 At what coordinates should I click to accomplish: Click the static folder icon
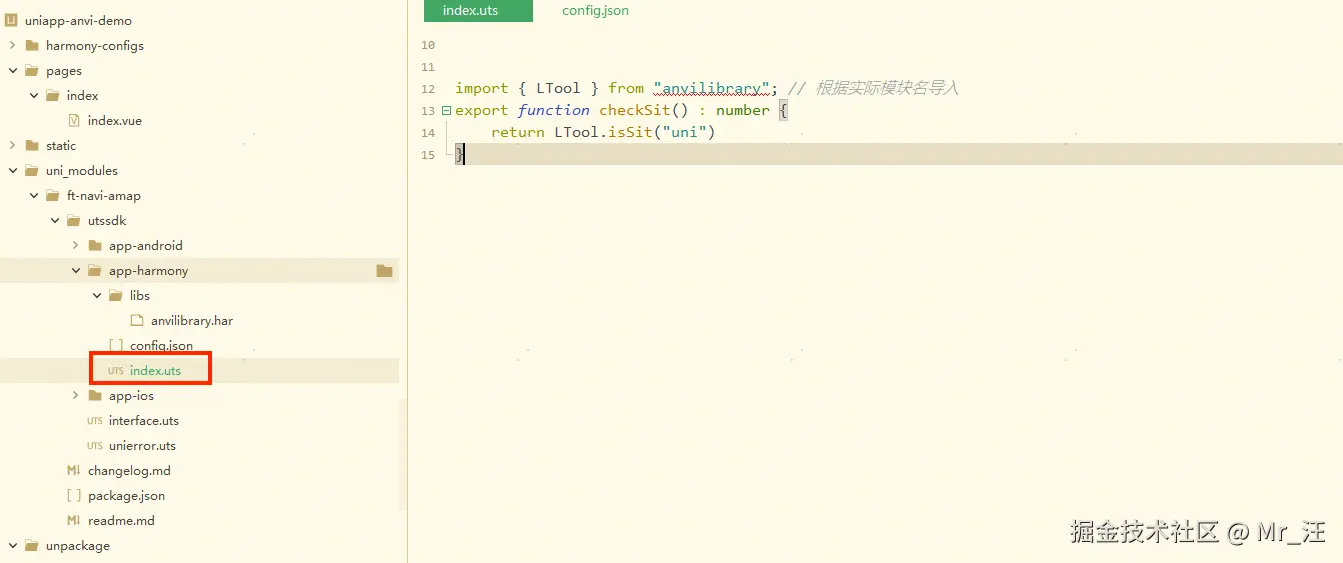click(x=32, y=145)
